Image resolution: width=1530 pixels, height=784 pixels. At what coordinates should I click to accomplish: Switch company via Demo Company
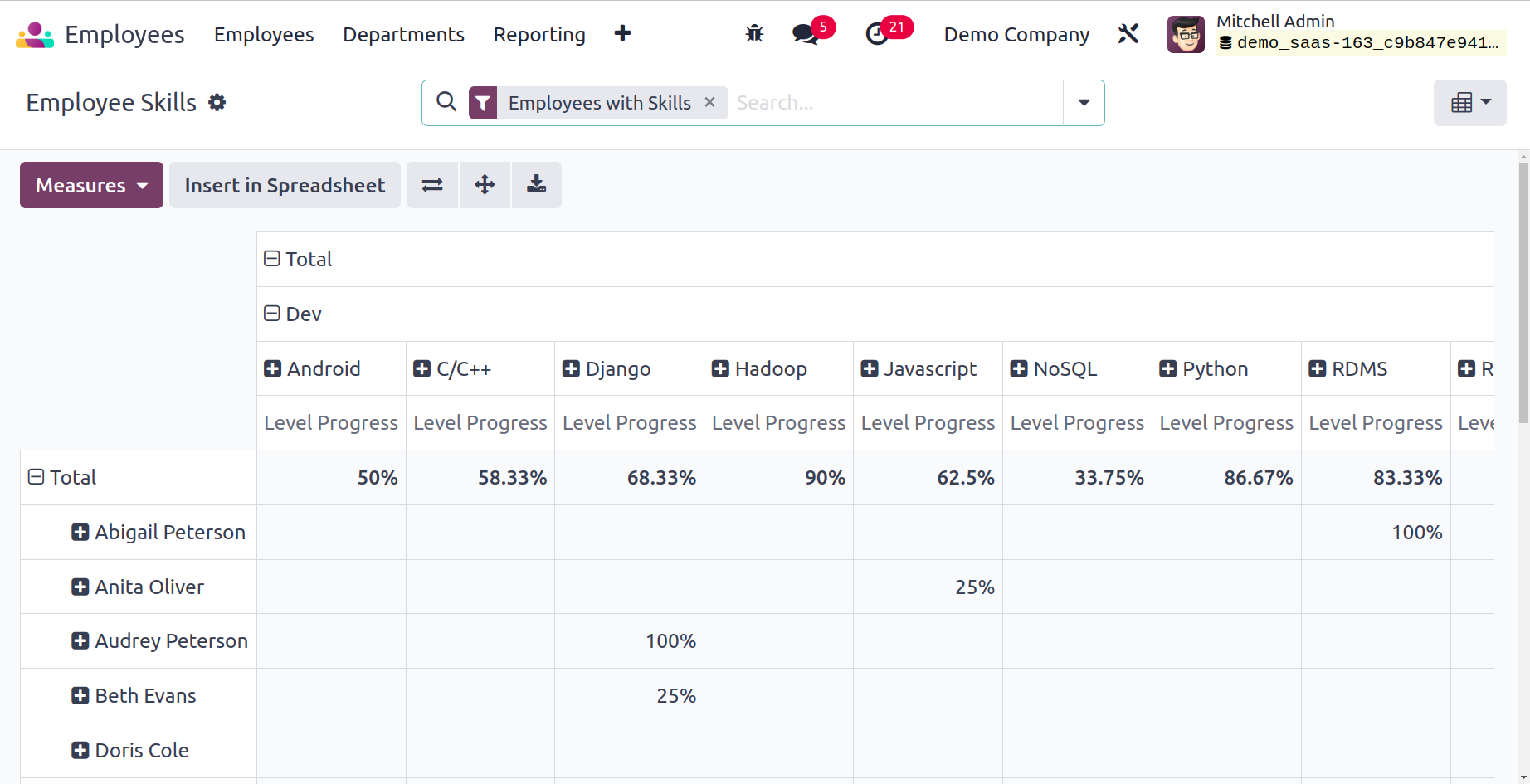pos(1016,34)
